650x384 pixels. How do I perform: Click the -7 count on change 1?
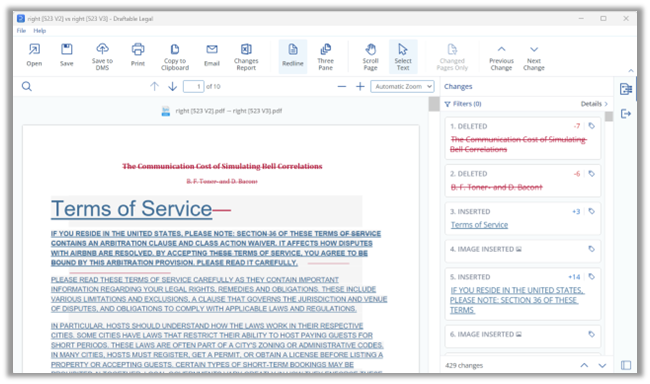coord(577,126)
